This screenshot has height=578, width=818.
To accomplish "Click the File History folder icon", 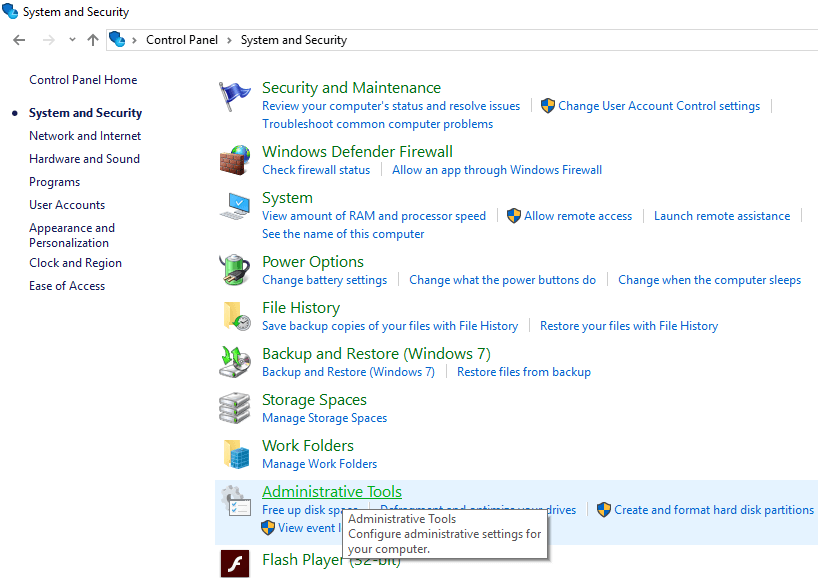I will click(x=234, y=316).
